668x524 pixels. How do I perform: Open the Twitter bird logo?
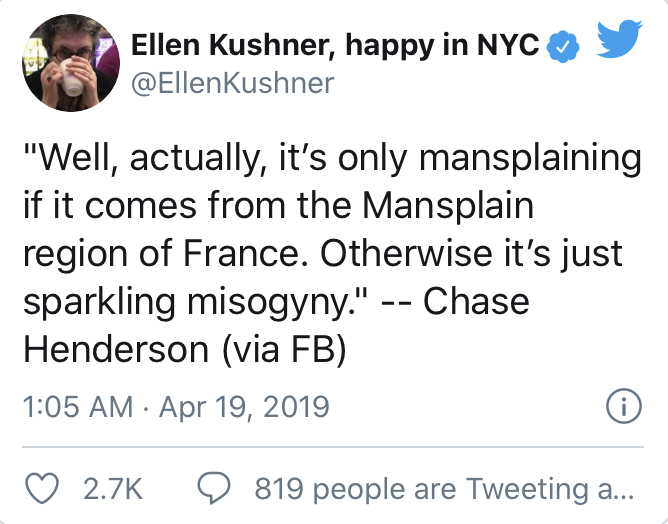coord(620,39)
